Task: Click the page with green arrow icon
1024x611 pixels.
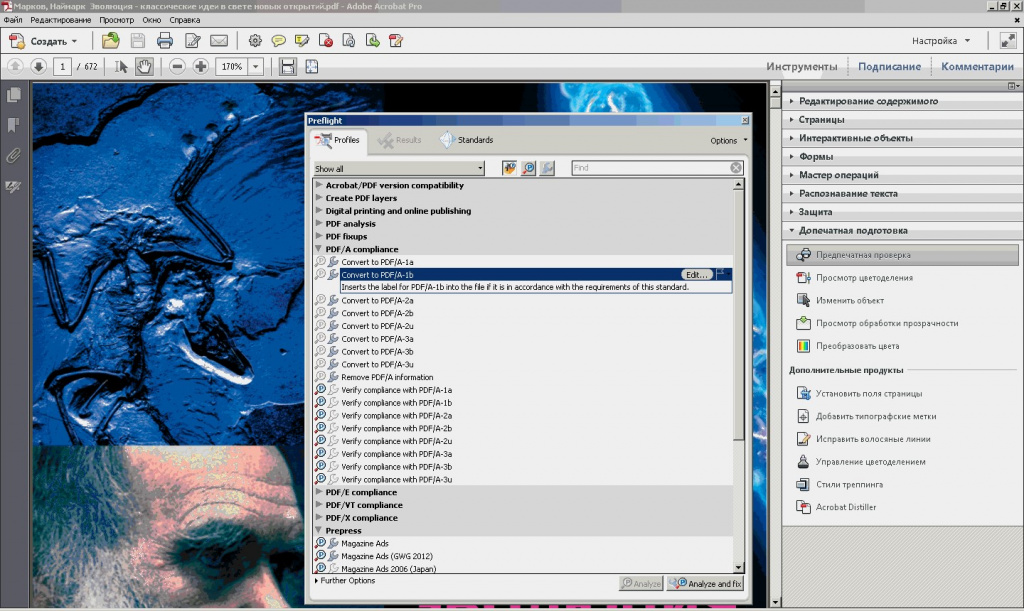Action: click(x=372, y=41)
